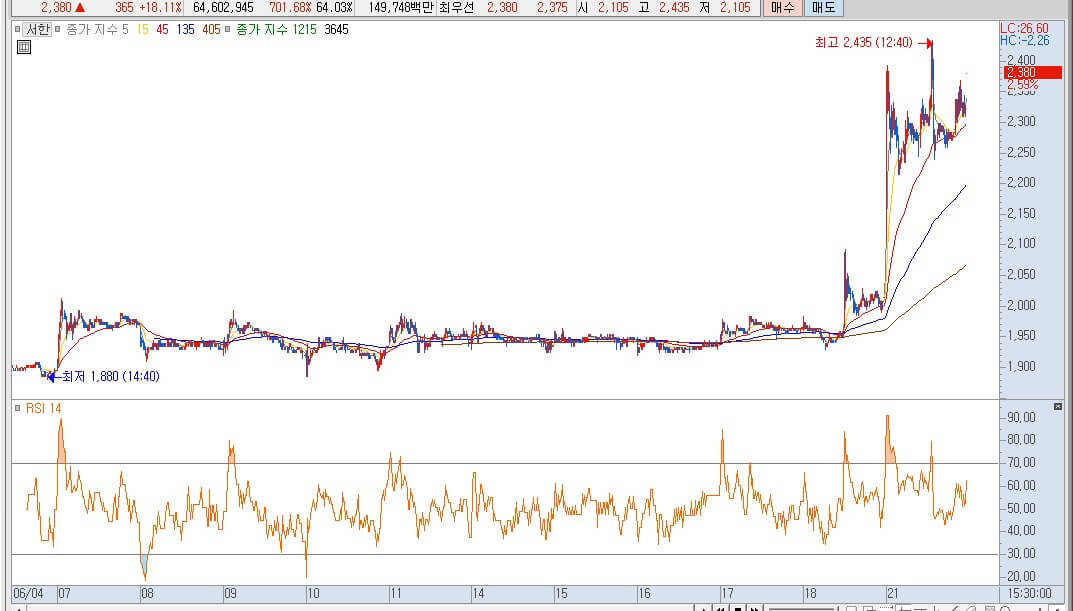Viewport: 1073px width, 611px height.
Task: Click the 90,00 RSI axis label
Action: point(1021,417)
